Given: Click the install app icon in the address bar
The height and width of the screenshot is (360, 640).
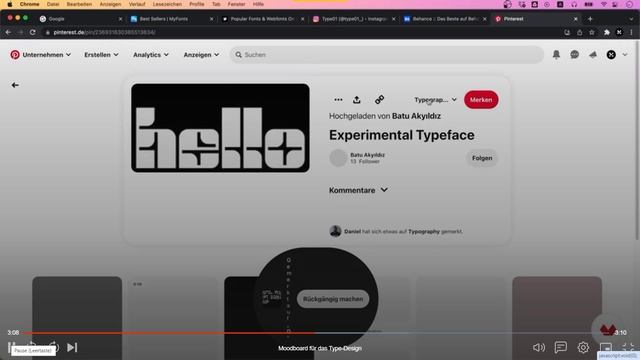Looking at the screenshot, I should (x=567, y=32).
